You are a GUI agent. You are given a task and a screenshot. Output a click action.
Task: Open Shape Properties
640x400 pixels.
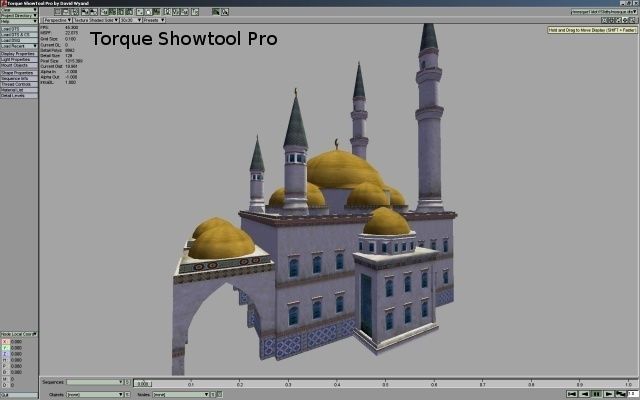19,73
